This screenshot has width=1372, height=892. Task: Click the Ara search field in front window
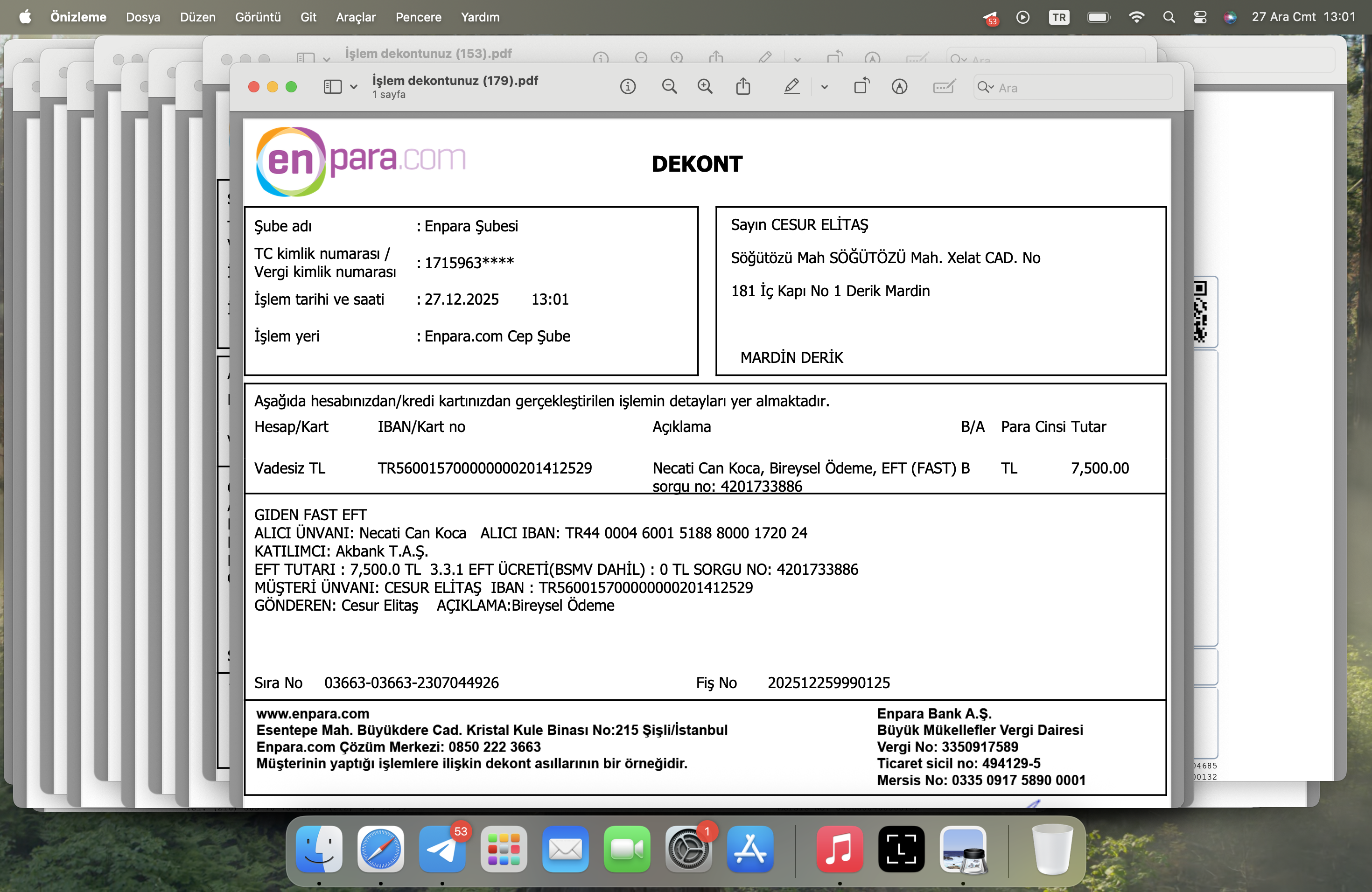[1073, 87]
